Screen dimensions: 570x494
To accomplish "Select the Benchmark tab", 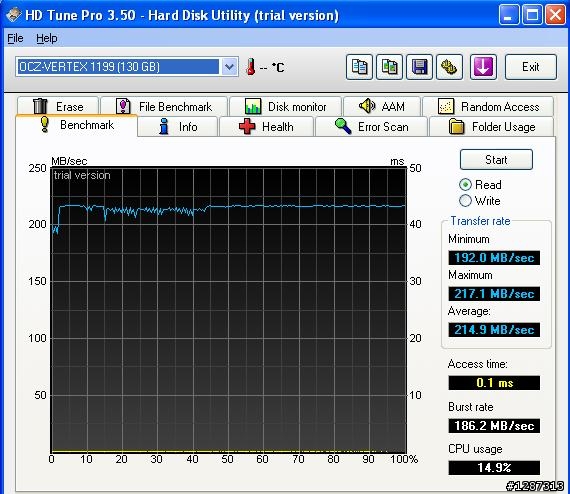I will pyautogui.click(x=77, y=125).
